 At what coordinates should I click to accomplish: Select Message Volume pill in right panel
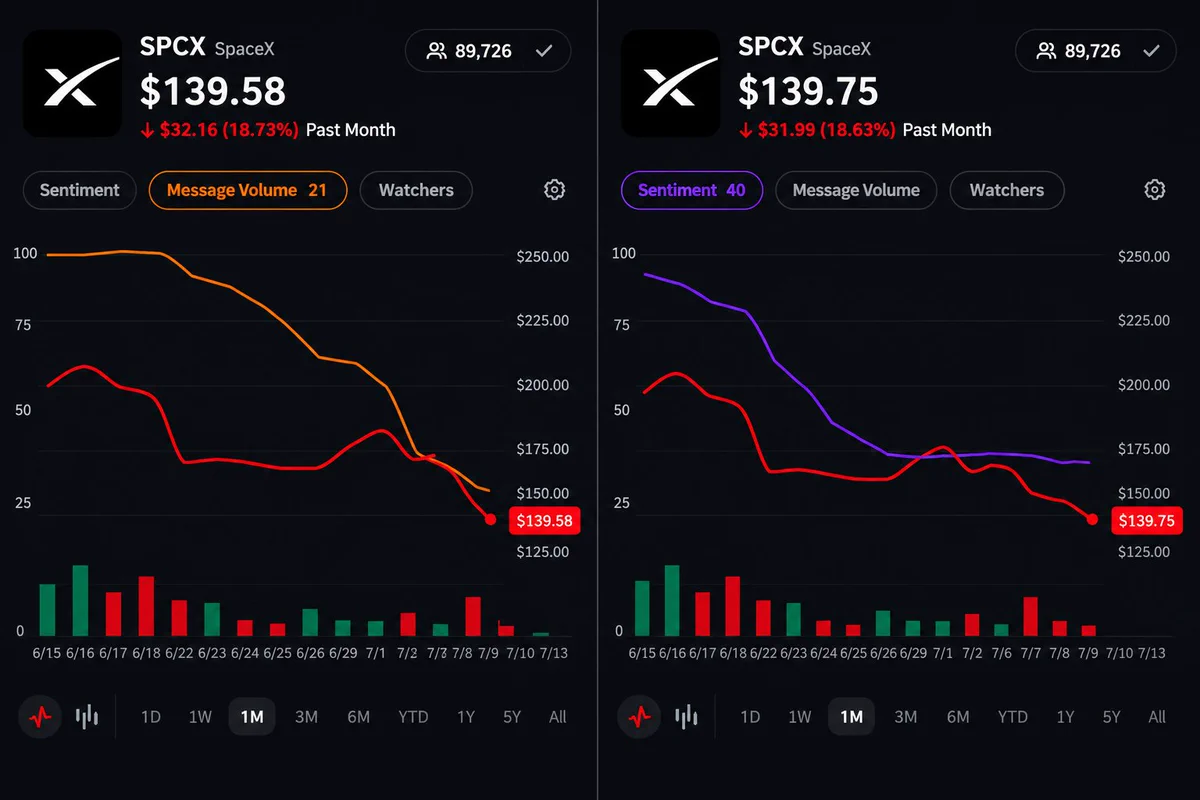856,190
